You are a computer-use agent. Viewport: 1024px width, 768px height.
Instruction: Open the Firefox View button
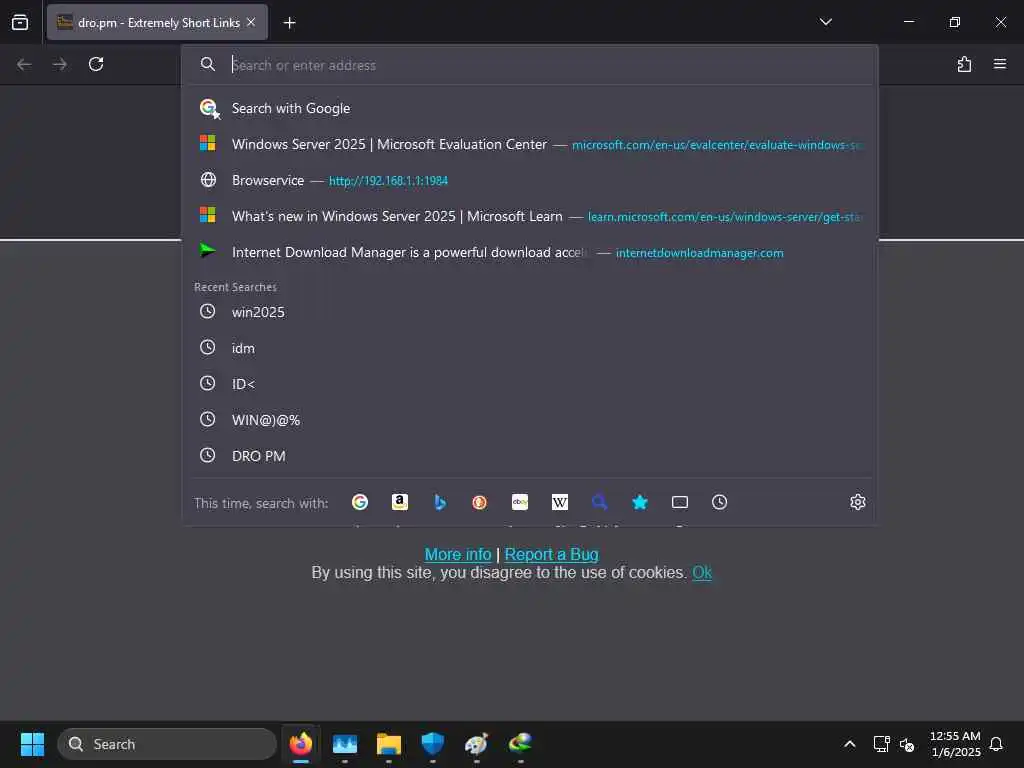click(x=20, y=22)
